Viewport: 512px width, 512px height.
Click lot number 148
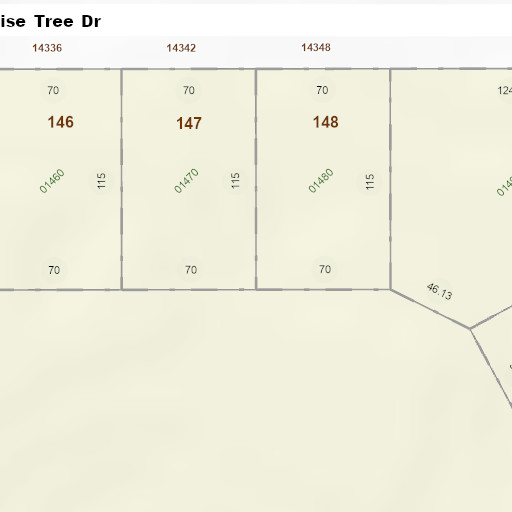tap(325, 122)
